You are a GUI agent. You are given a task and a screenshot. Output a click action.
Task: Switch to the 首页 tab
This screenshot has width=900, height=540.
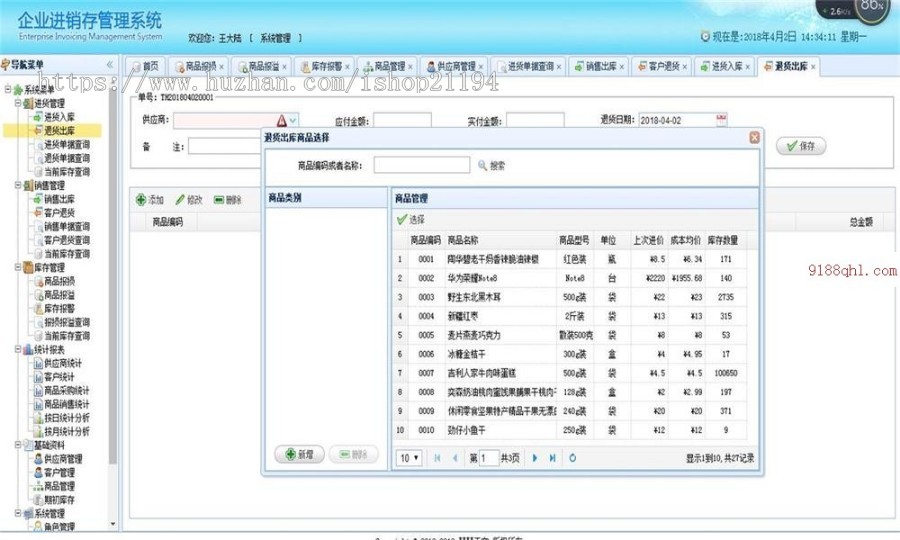[x=145, y=67]
